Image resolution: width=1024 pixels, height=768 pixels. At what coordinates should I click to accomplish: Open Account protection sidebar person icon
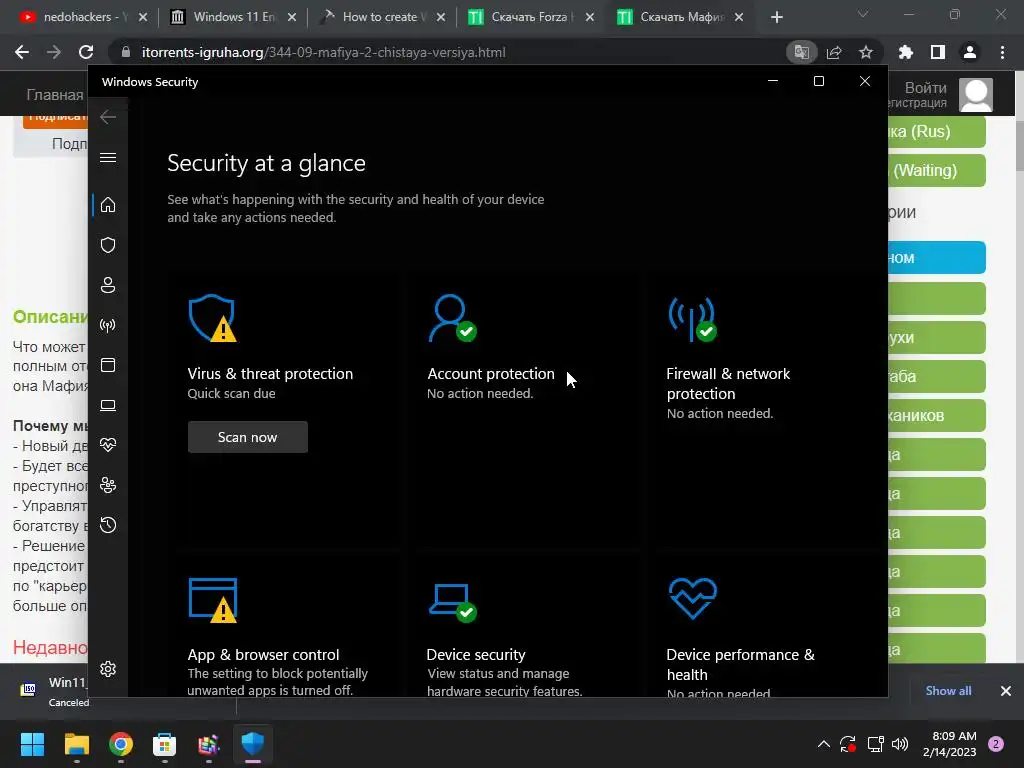tap(108, 285)
